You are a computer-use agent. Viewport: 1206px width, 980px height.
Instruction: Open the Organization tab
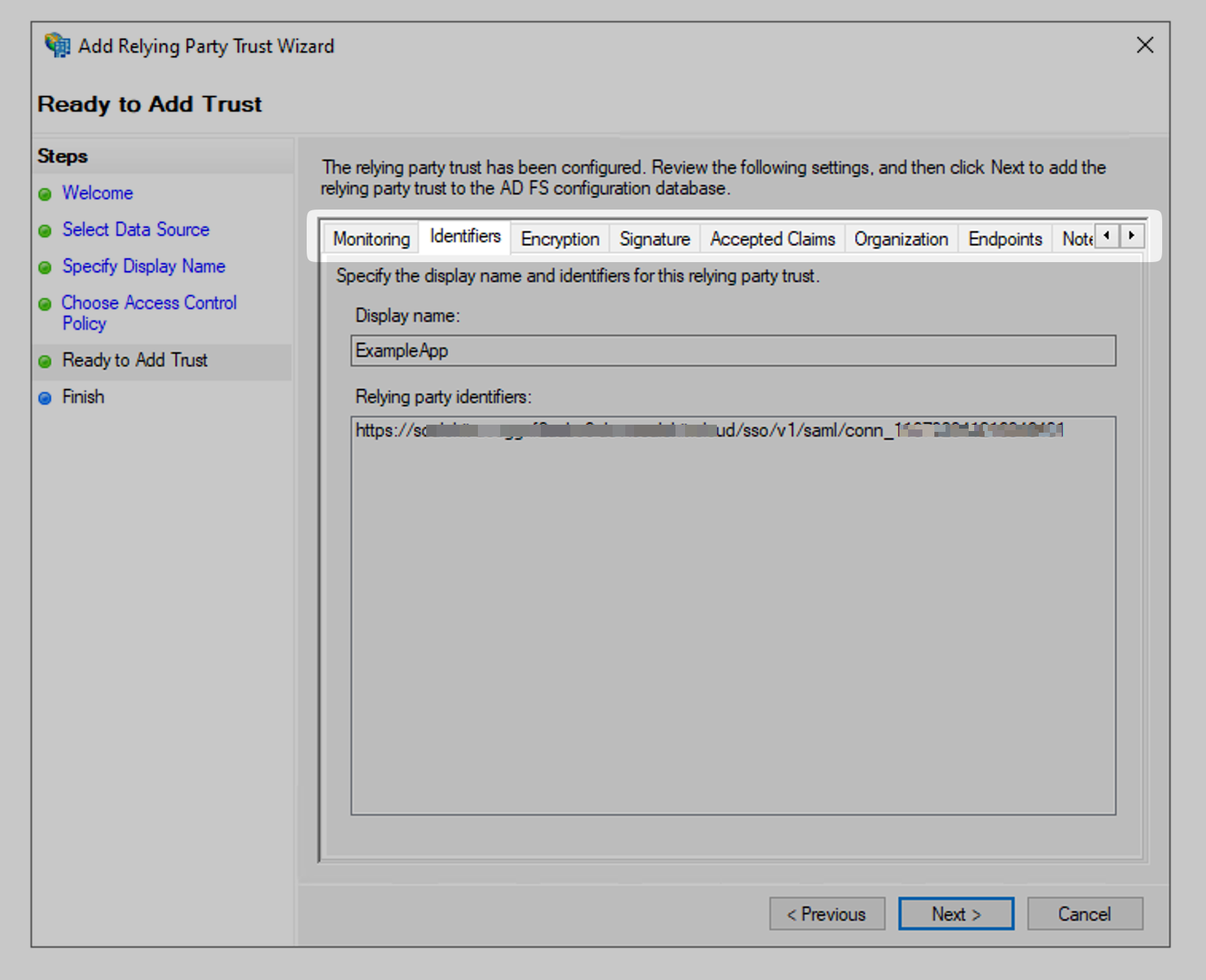(900, 238)
